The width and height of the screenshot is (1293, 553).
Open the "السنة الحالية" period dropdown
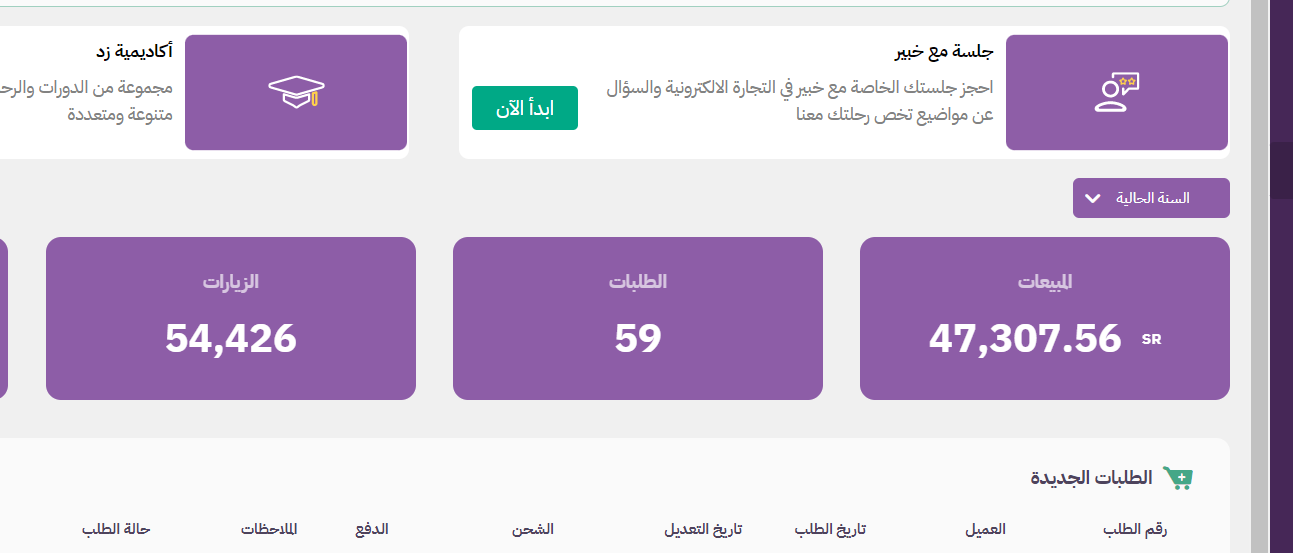1150,198
